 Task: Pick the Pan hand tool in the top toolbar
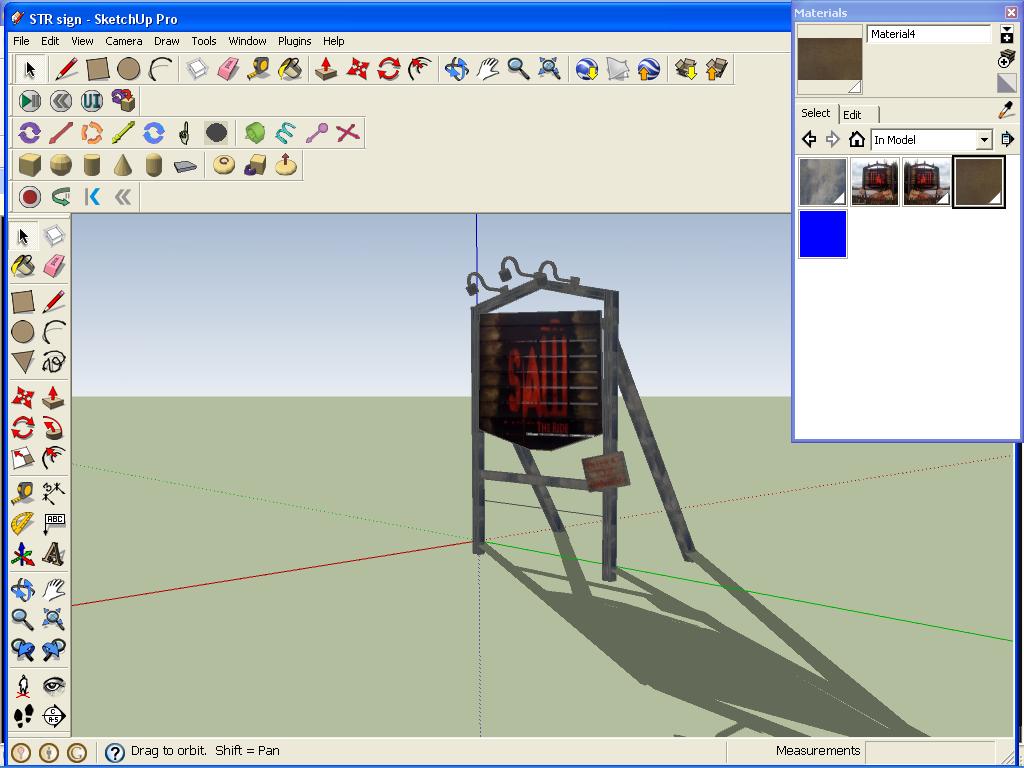coord(488,69)
